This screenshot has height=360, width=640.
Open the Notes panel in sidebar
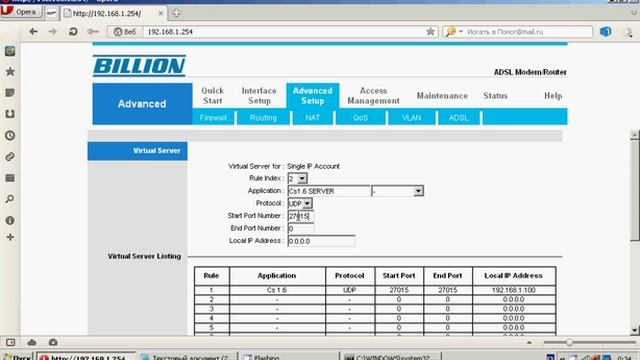pos(10,93)
